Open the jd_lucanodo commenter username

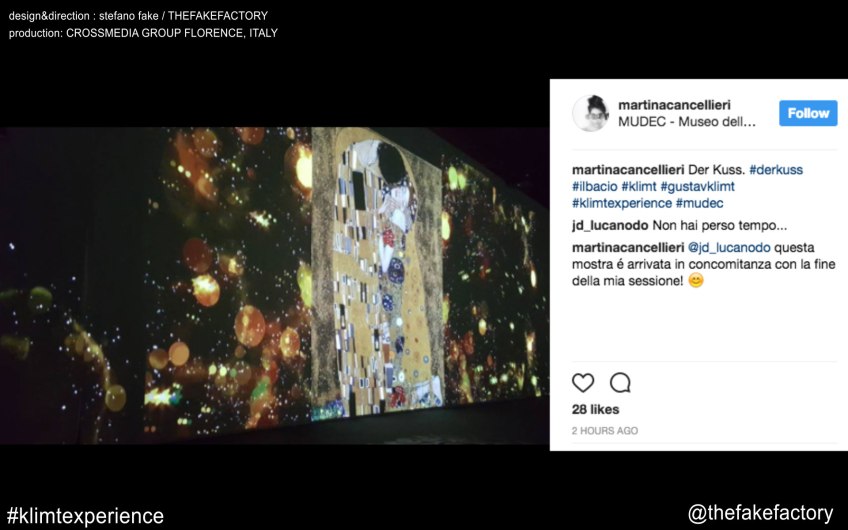click(x=610, y=226)
